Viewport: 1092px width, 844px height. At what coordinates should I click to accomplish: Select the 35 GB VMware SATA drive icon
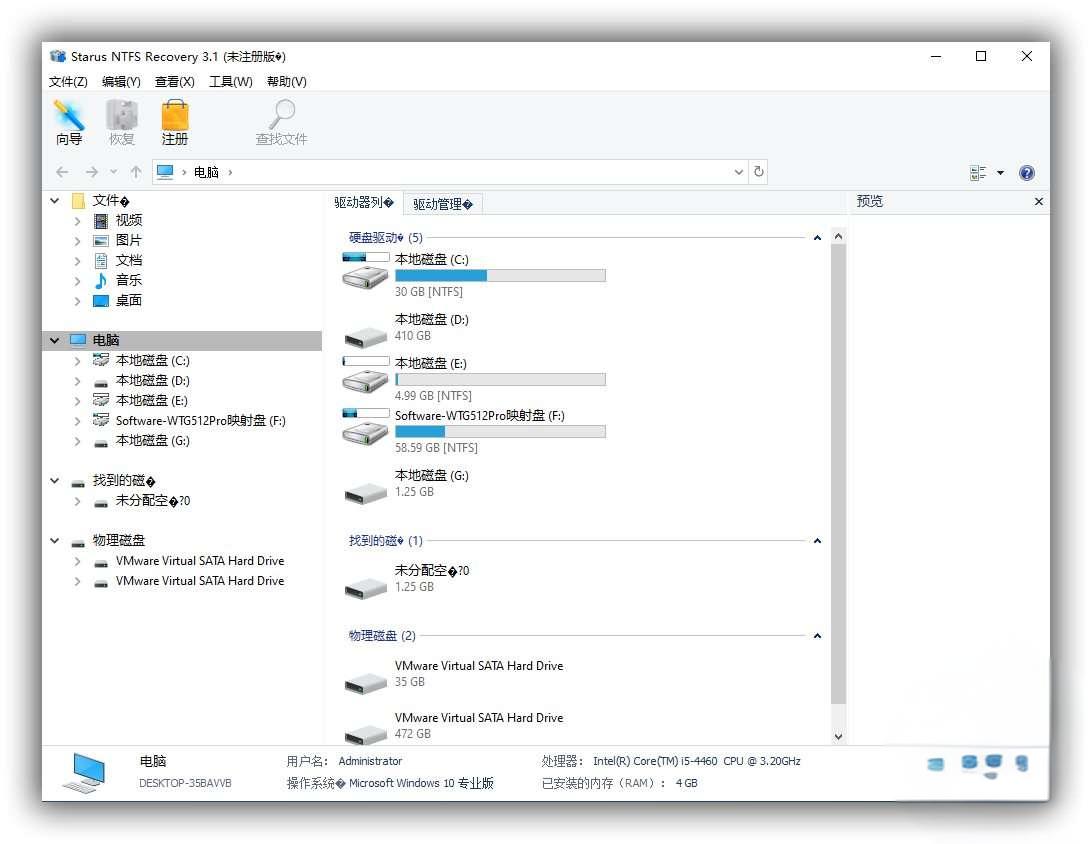(366, 683)
